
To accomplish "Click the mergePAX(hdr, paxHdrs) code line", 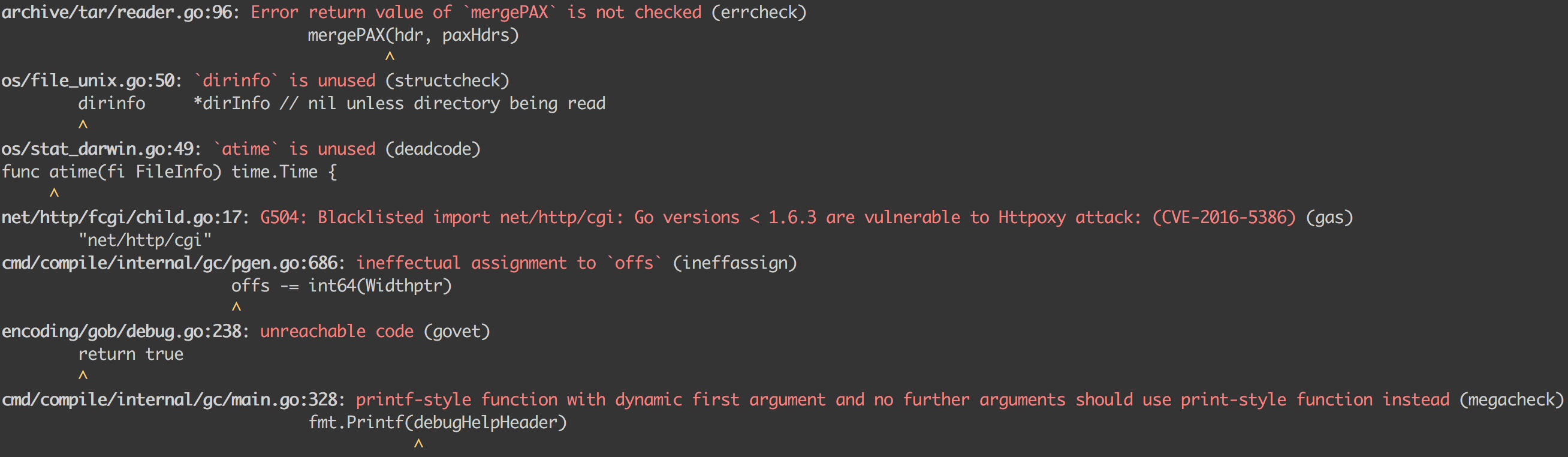I will point(414,35).
